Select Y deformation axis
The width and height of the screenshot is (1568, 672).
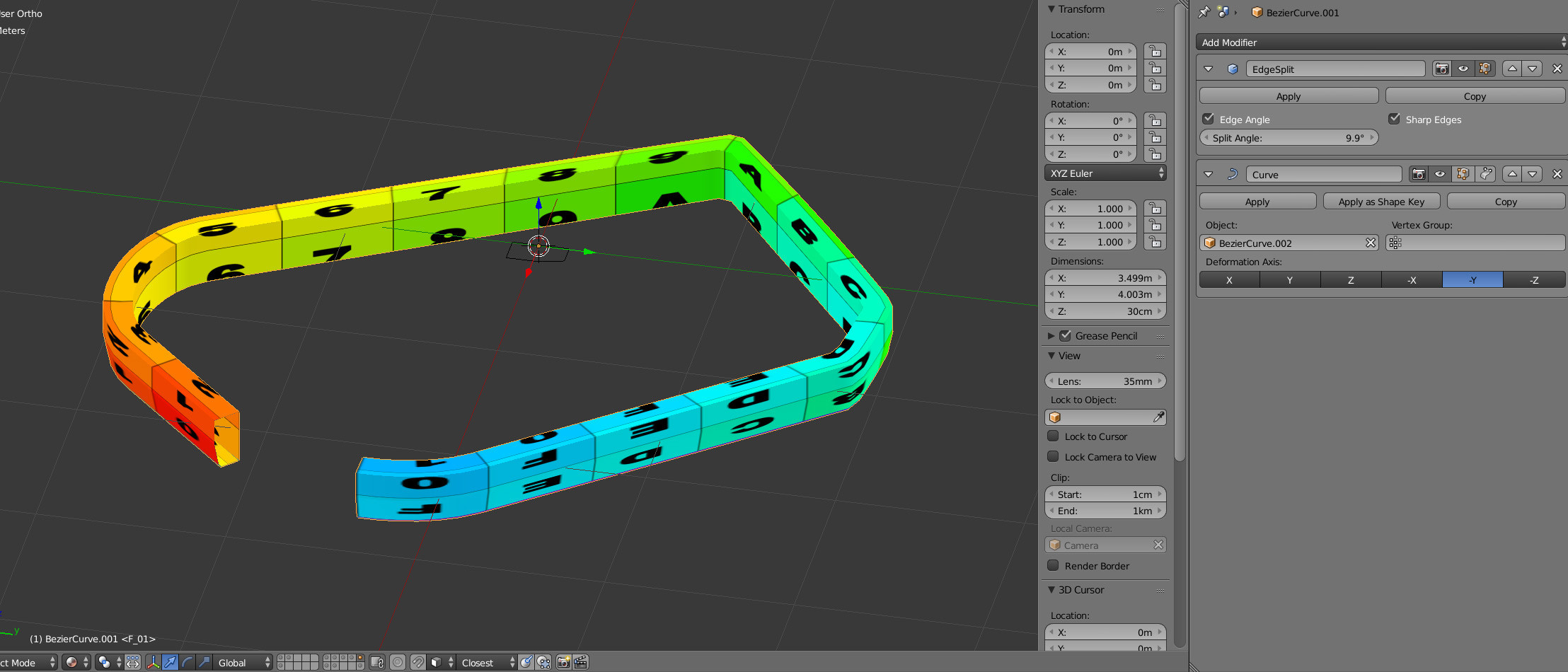[1290, 280]
